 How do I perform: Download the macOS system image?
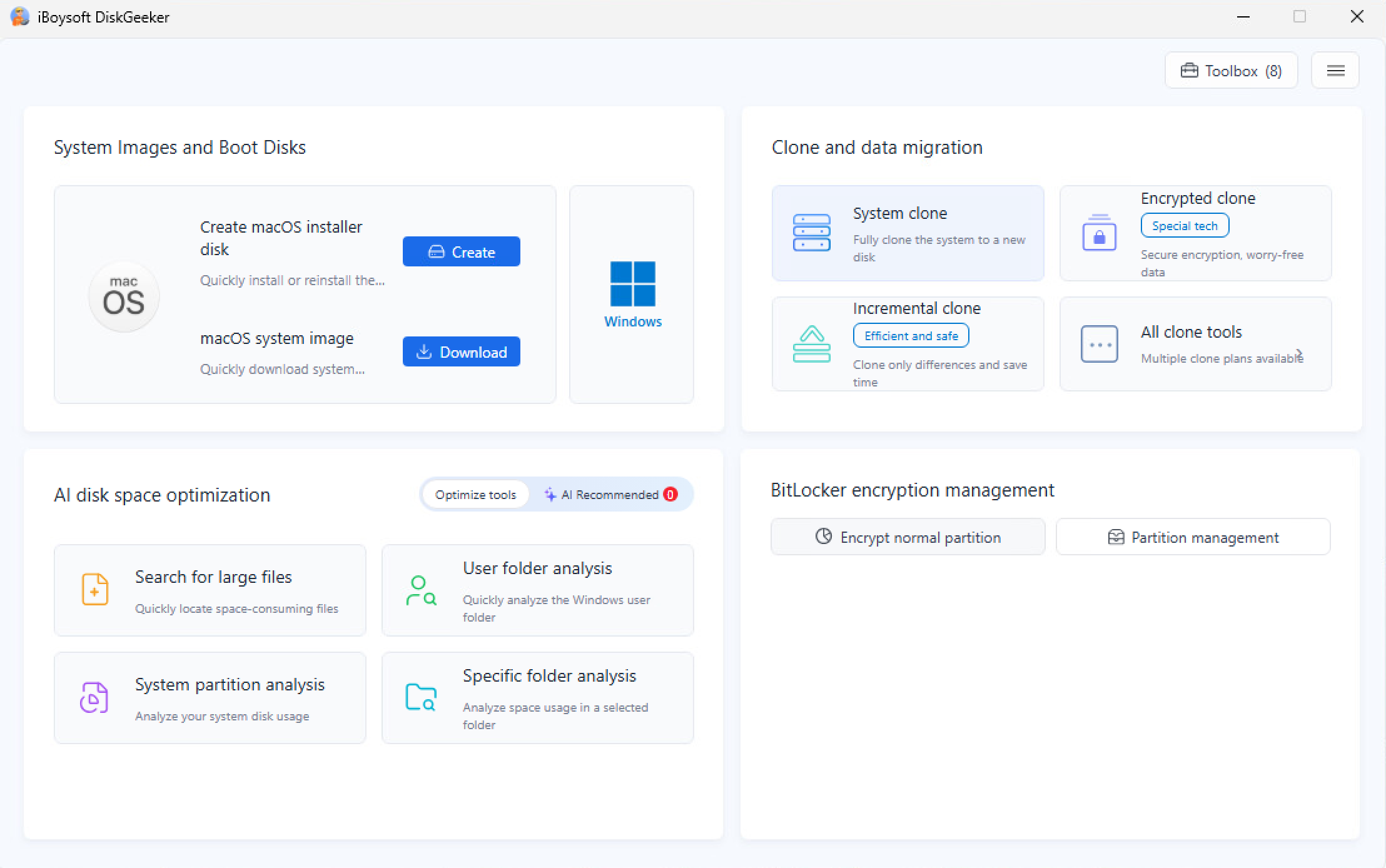[462, 351]
